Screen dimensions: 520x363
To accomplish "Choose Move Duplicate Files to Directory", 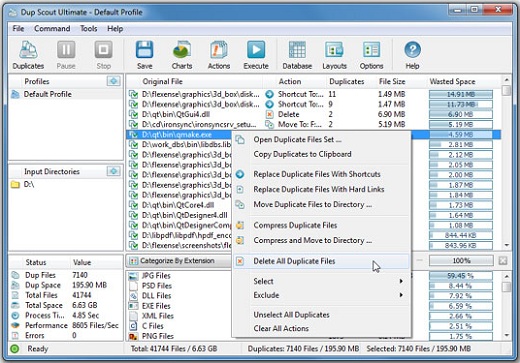I will pyautogui.click(x=321, y=204).
